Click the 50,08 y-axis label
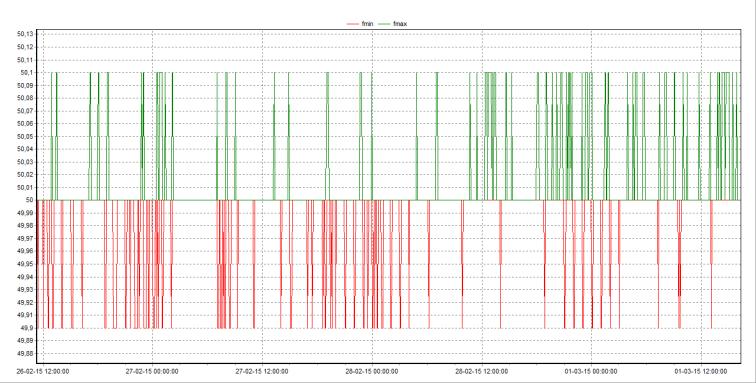756x383 pixels. tap(25, 98)
